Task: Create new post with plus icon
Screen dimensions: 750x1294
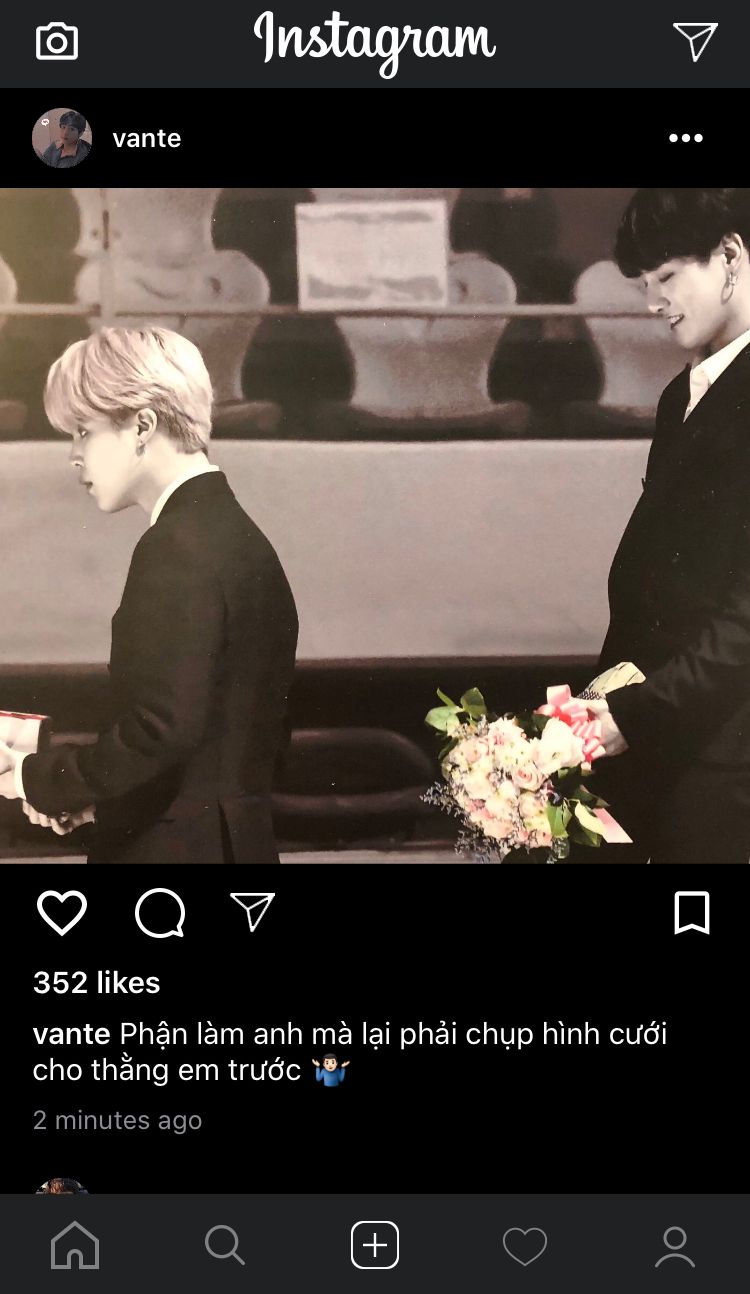Action: pyautogui.click(x=375, y=1245)
